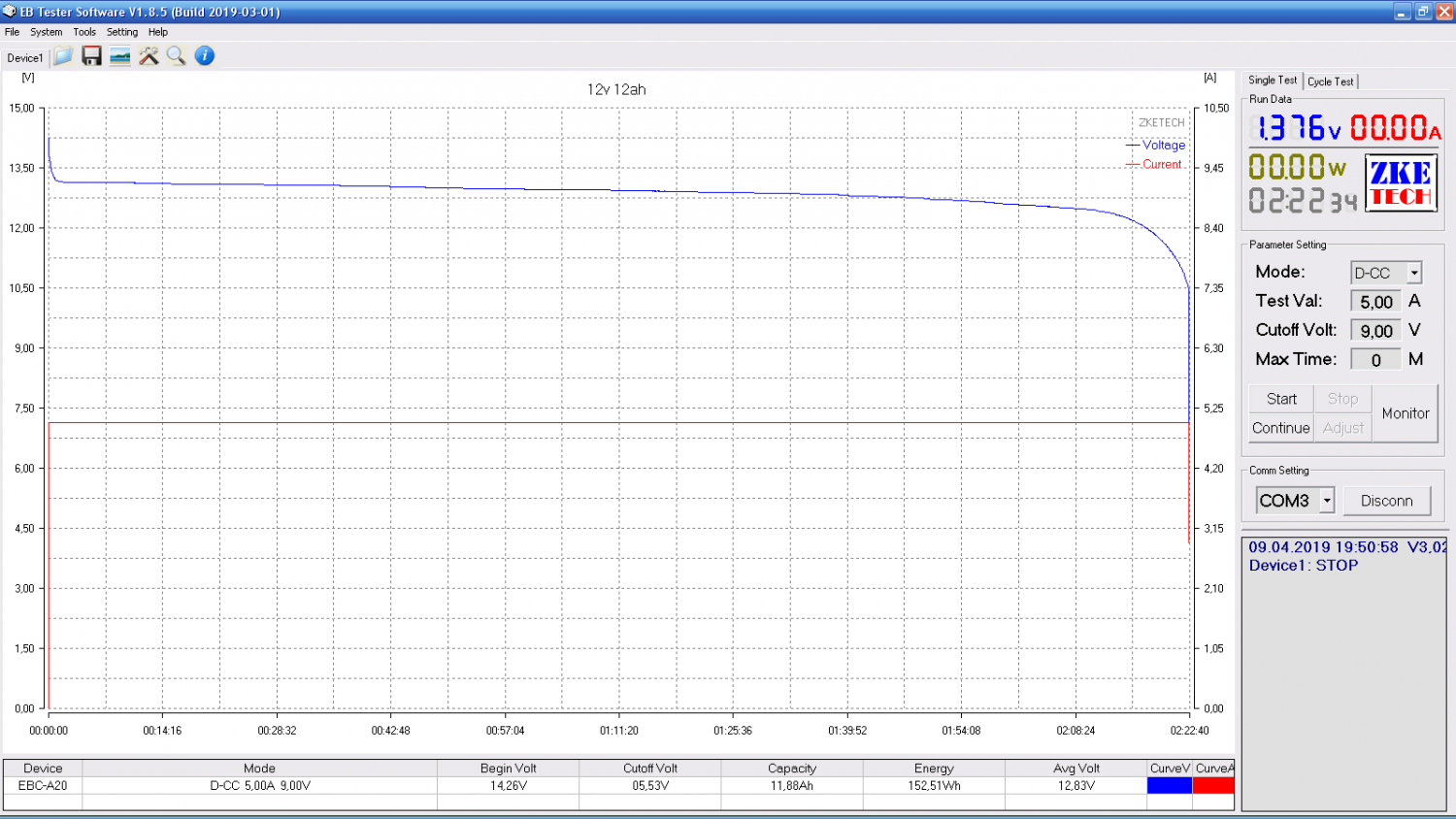The width and height of the screenshot is (1456, 819).
Task: Click the Cutoff Volt 9,00 field
Action: 1375,331
